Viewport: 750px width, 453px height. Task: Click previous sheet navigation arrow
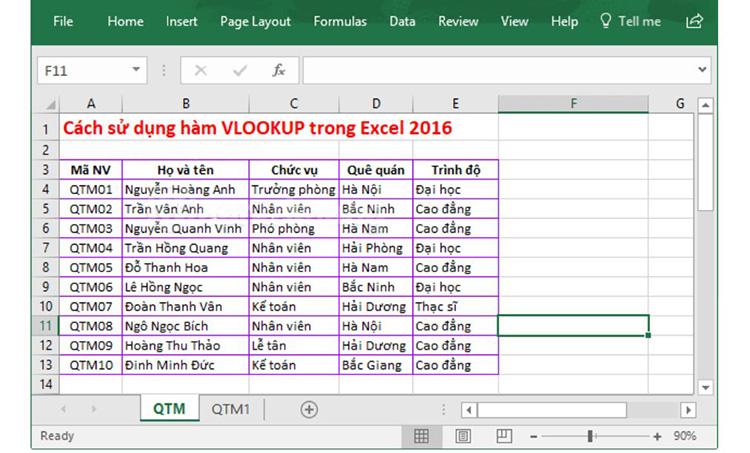(63, 409)
